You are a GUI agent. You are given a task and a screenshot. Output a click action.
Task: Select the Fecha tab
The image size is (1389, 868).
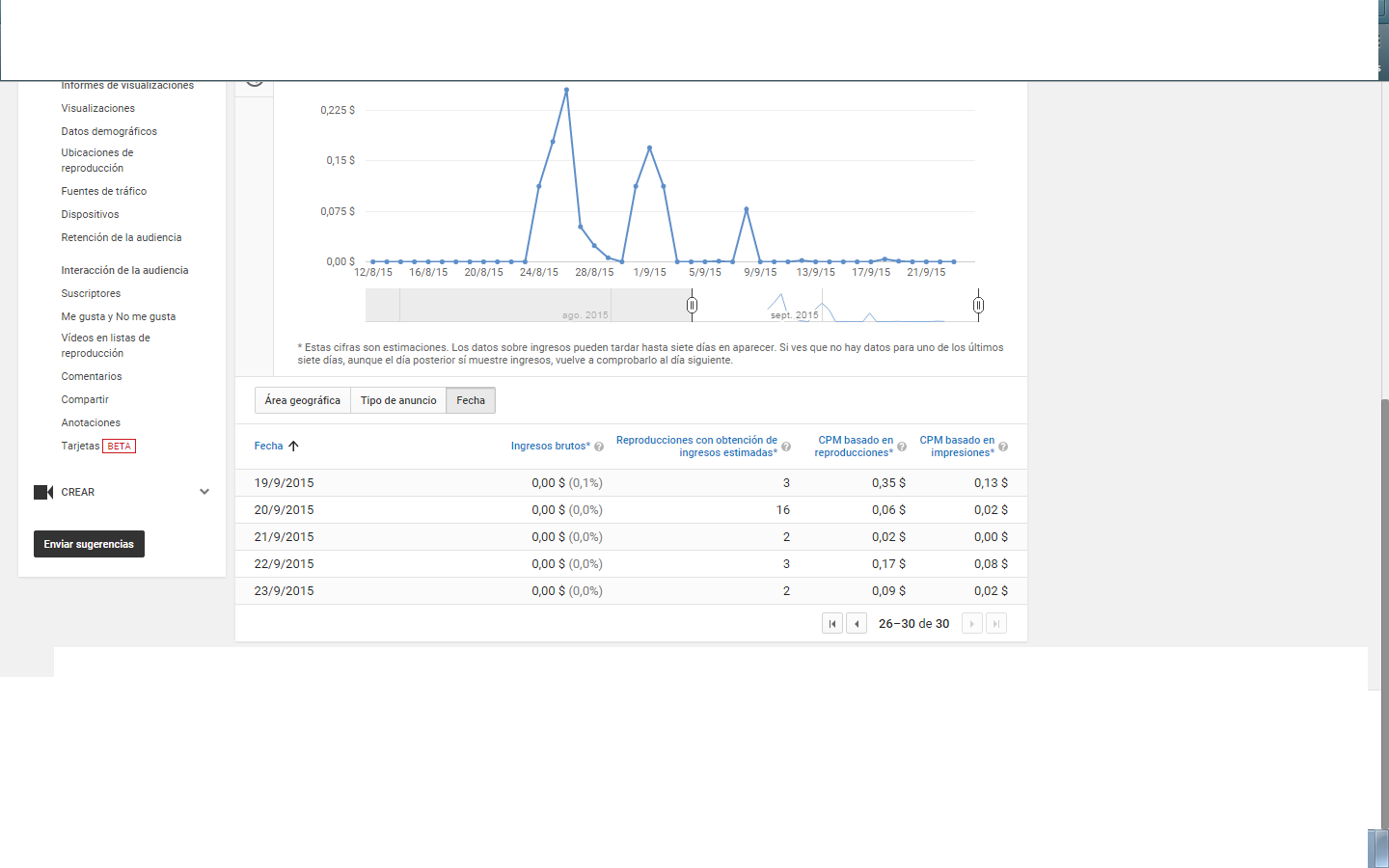471,400
